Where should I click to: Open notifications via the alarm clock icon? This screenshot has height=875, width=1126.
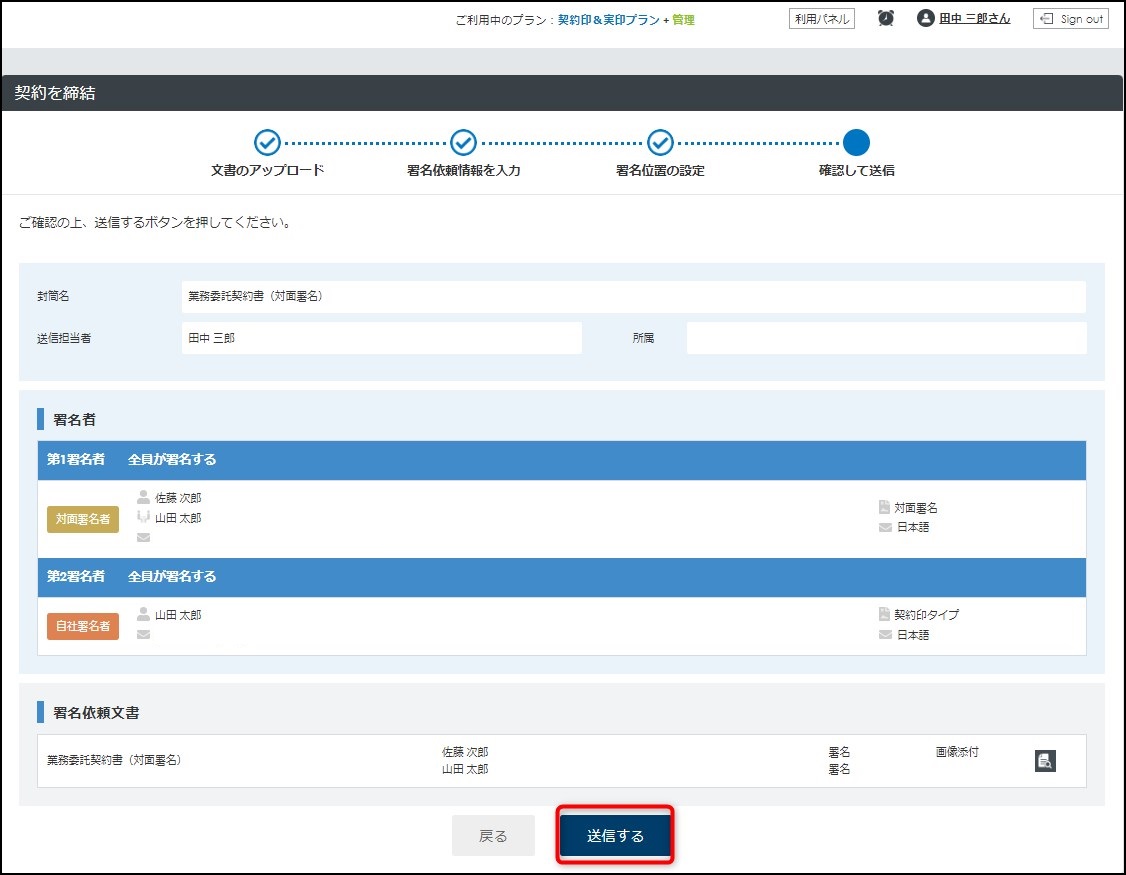884,17
